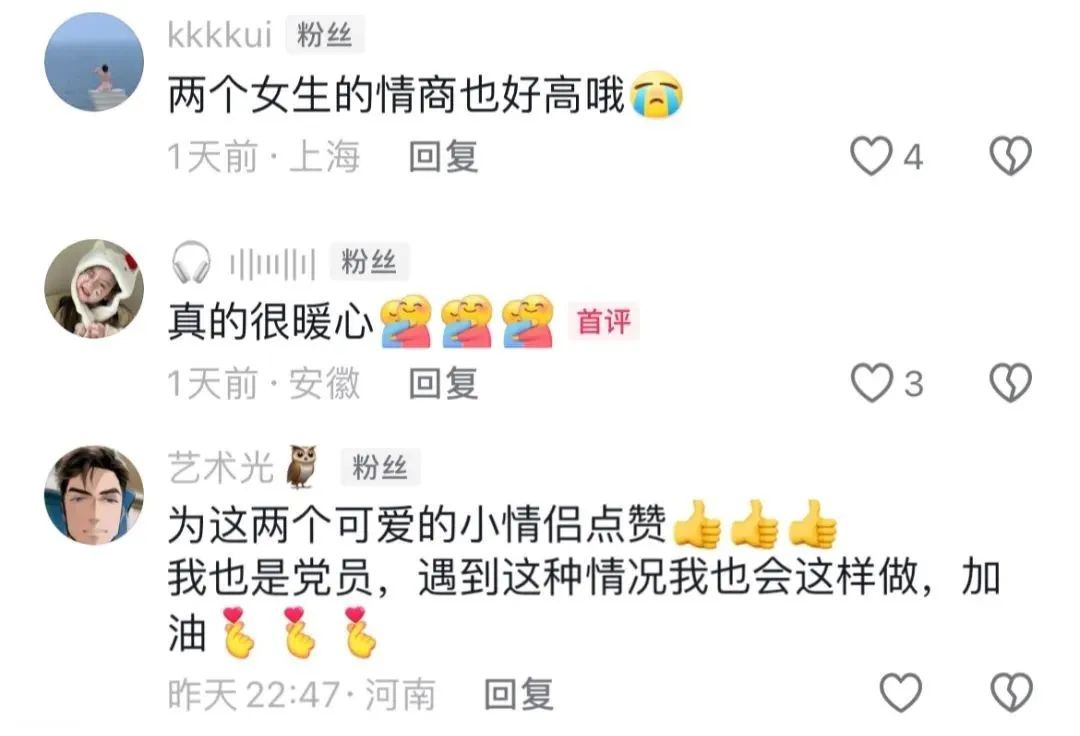Open the 艺术光 username link

[x=221, y=468]
